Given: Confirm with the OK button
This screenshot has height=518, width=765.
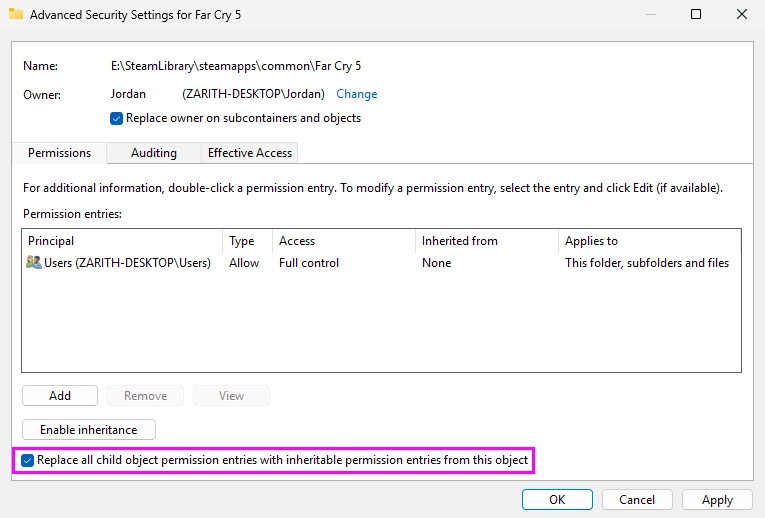Looking at the screenshot, I should tap(557, 499).
